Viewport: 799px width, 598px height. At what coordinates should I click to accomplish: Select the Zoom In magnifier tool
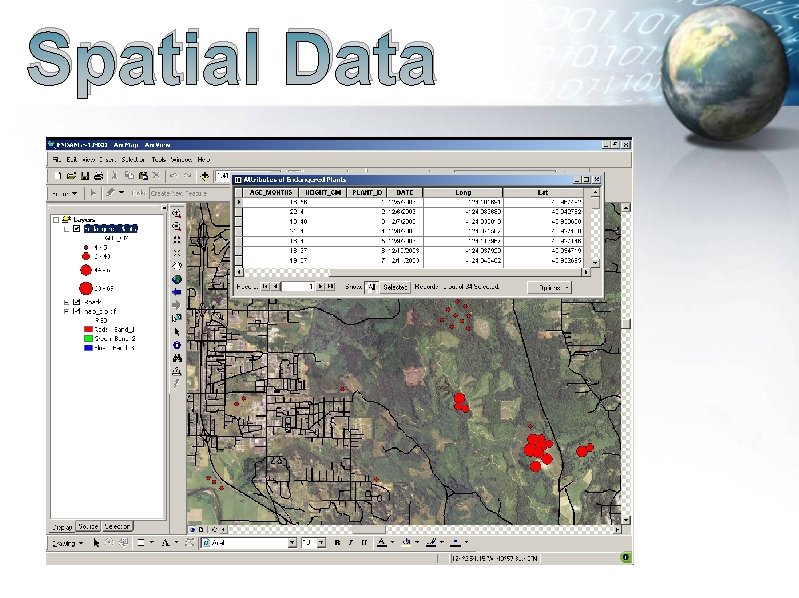pyautogui.click(x=177, y=213)
